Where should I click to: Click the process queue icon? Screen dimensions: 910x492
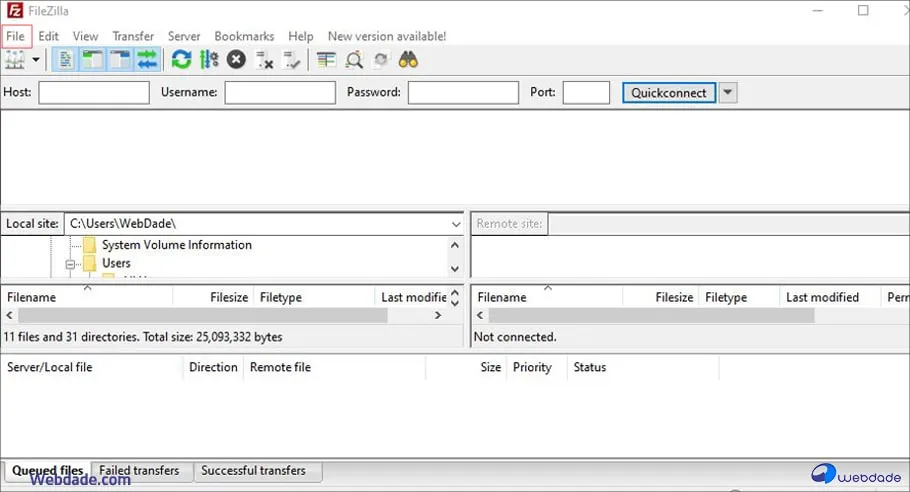(209, 60)
